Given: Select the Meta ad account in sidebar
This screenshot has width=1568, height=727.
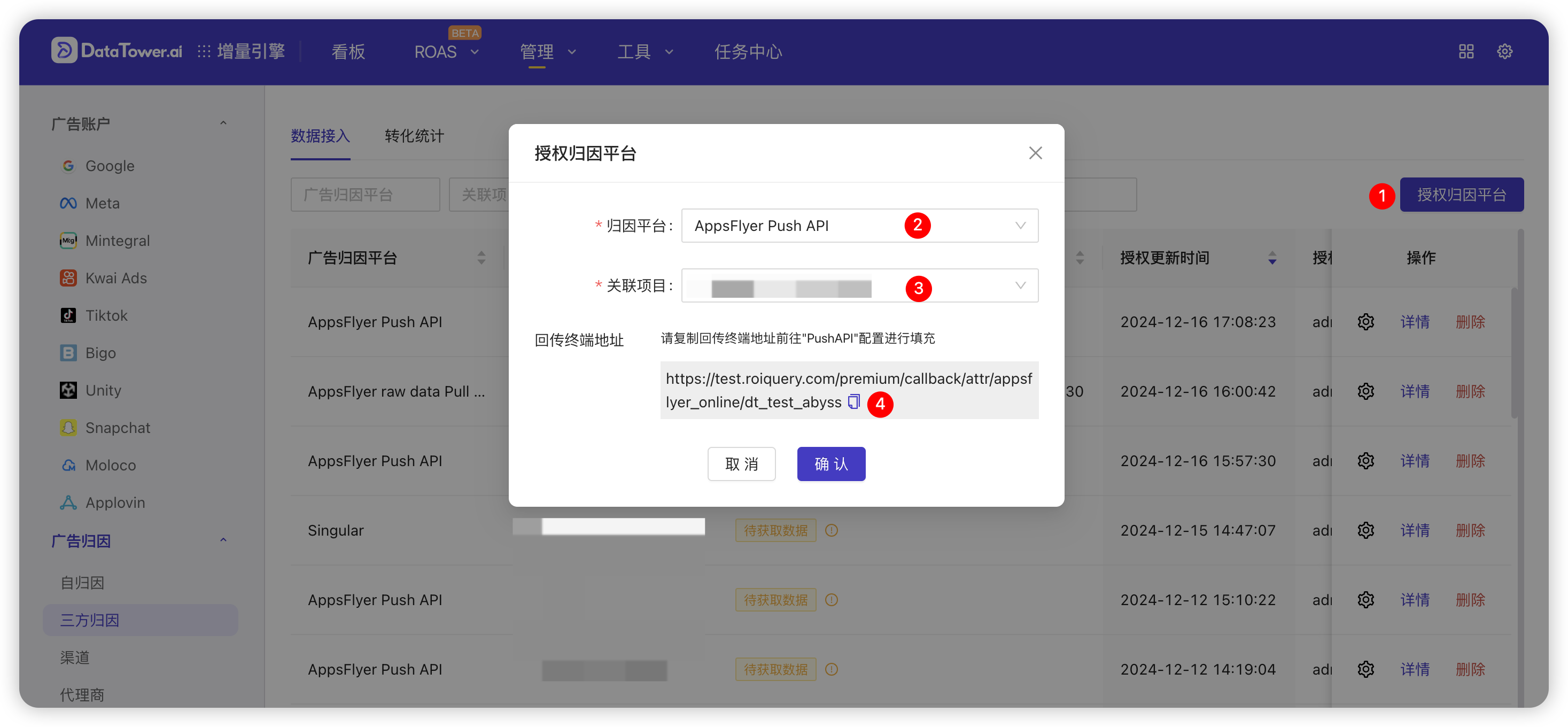Looking at the screenshot, I should click(102, 203).
